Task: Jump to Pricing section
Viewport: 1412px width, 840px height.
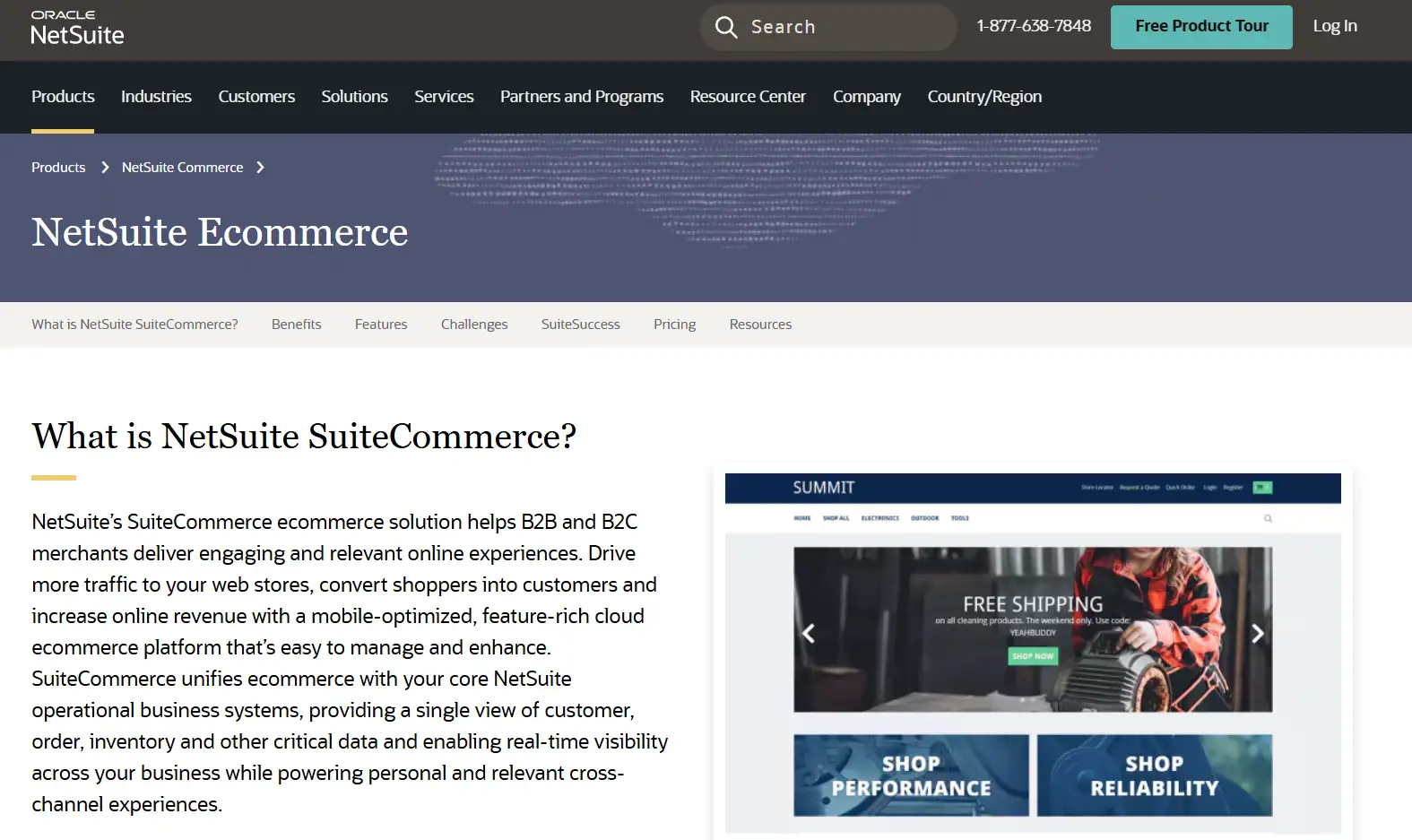Action: (x=674, y=325)
